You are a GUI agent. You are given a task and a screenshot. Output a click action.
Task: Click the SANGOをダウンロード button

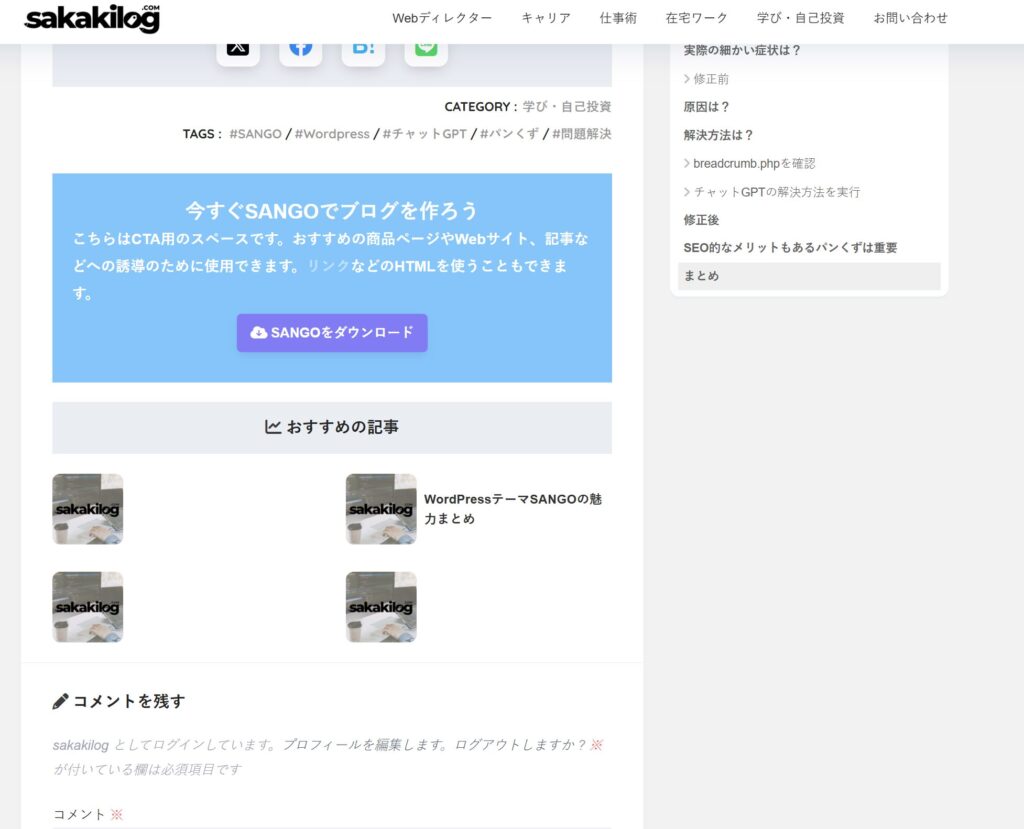coord(332,333)
